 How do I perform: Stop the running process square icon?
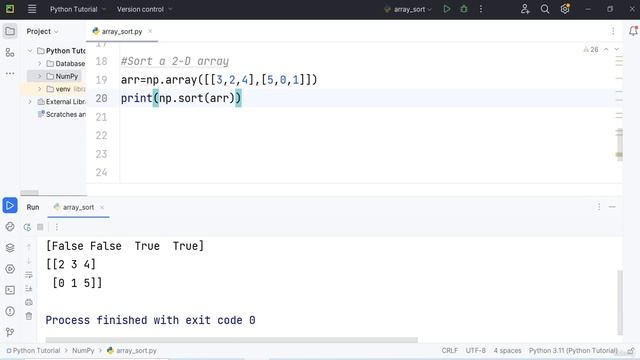[40, 227]
